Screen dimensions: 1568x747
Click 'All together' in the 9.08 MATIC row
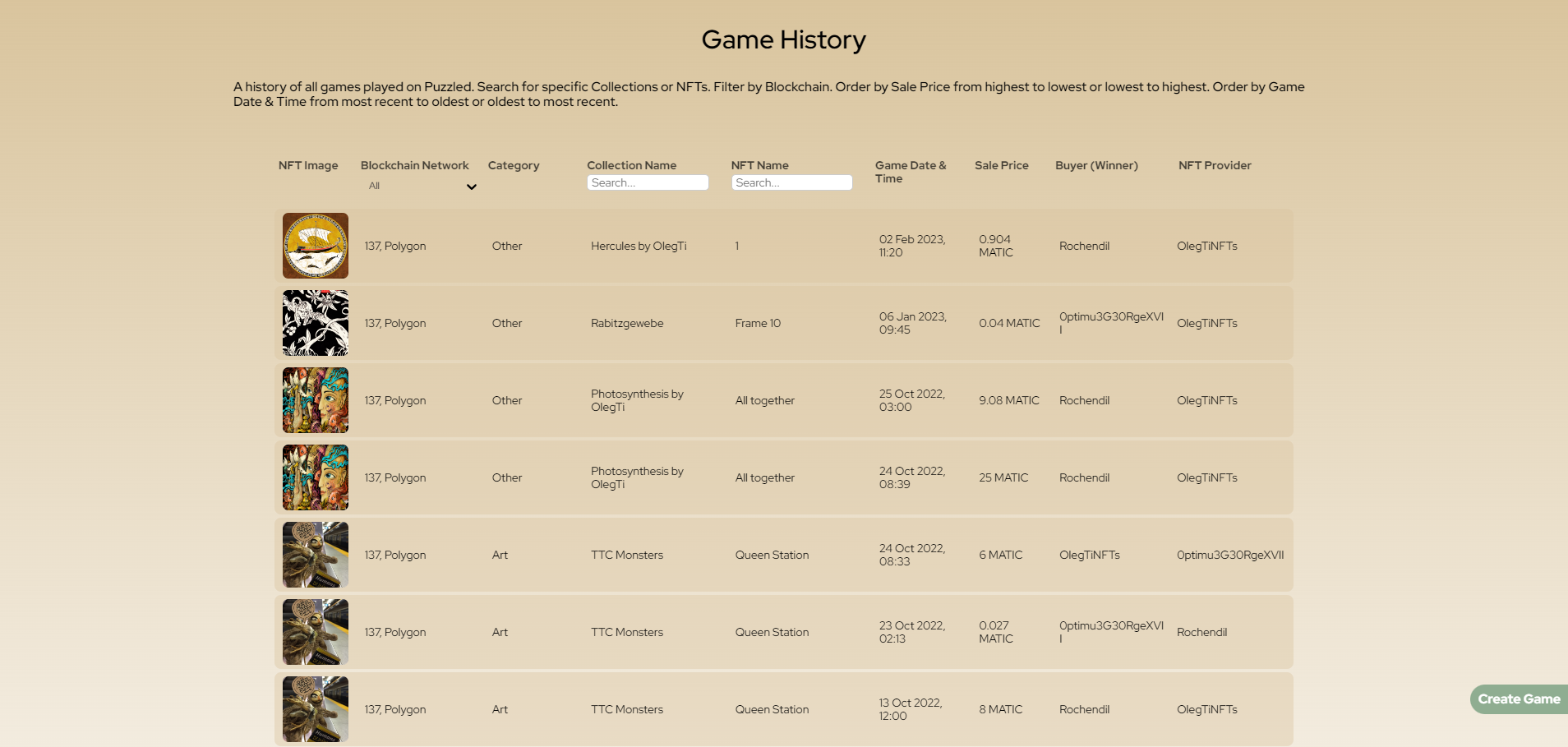tap(765, 400)
